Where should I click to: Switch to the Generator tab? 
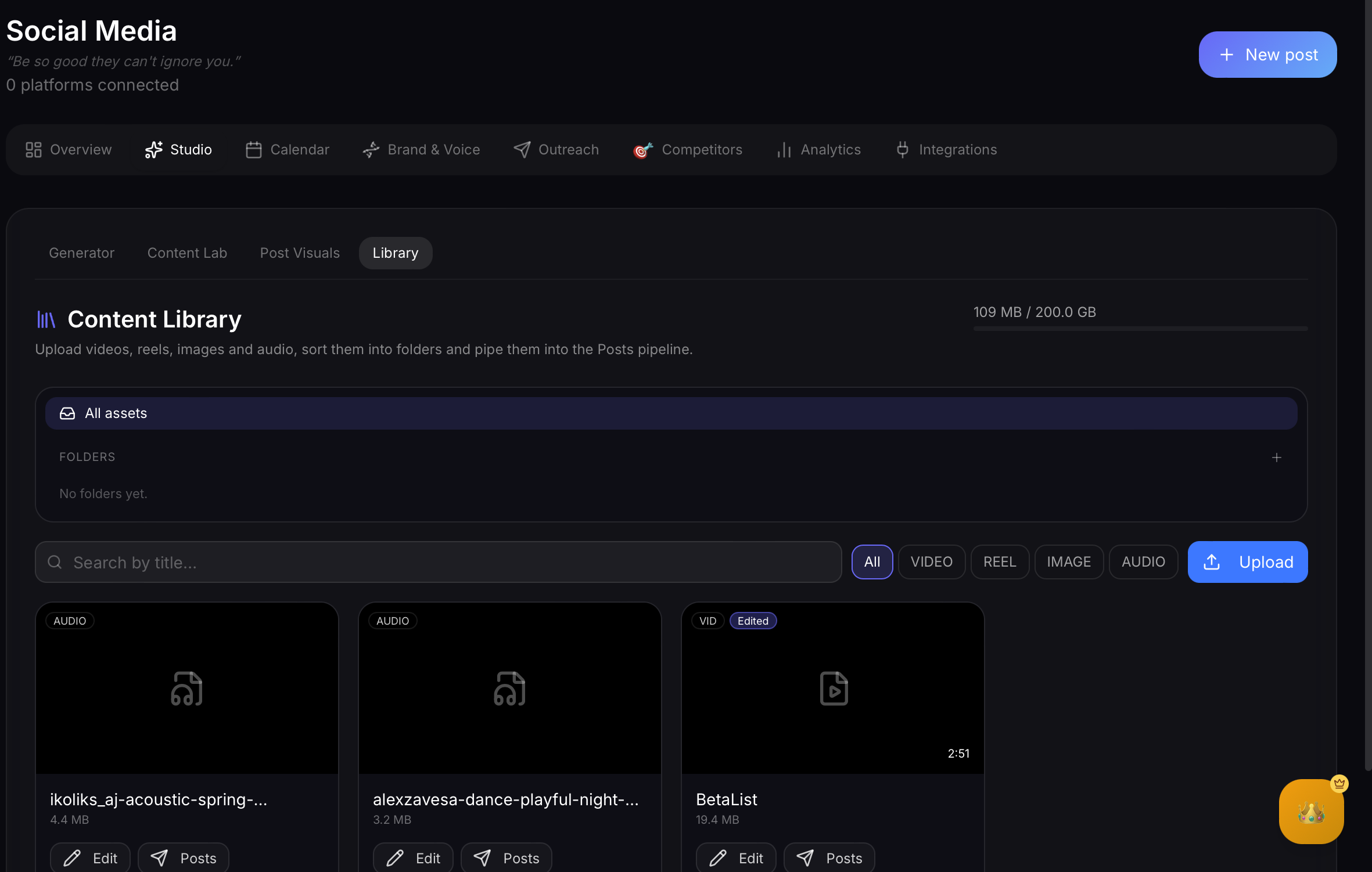coord(81,253)
